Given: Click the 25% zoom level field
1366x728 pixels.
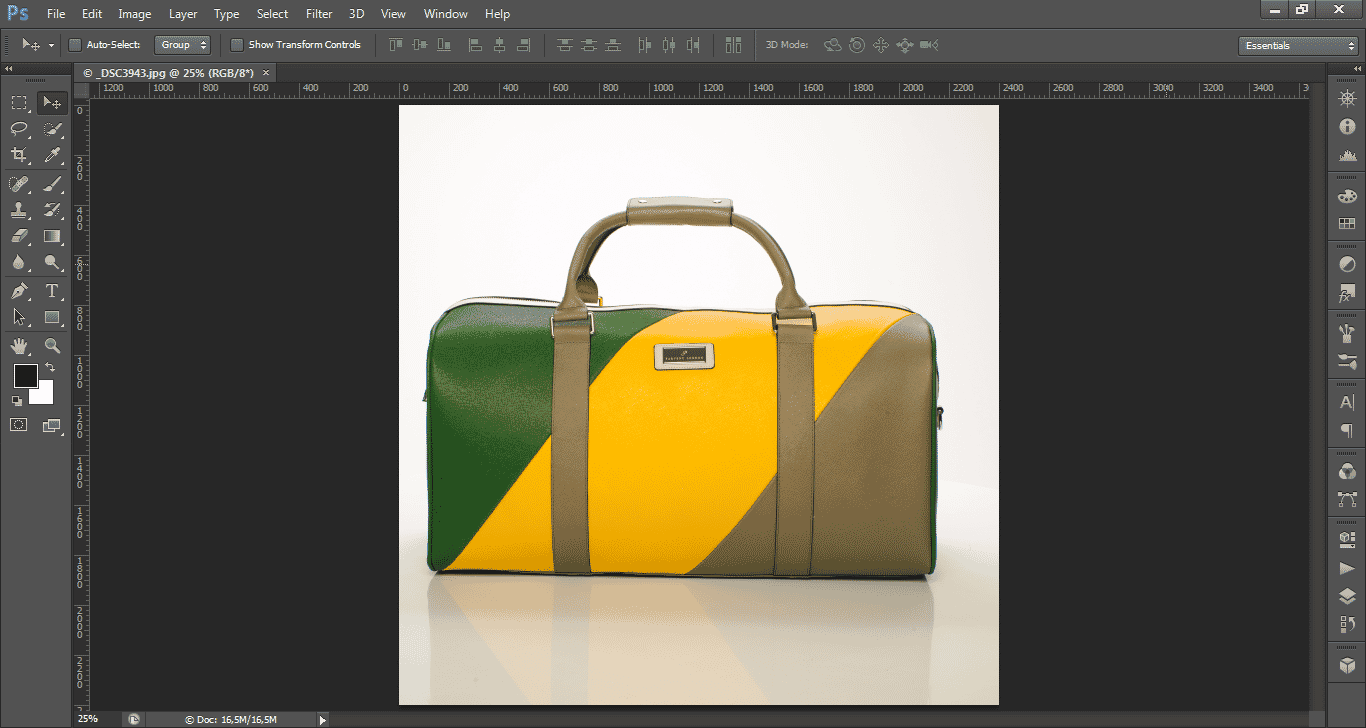Looking at the screenshot, I should (89, 719).
